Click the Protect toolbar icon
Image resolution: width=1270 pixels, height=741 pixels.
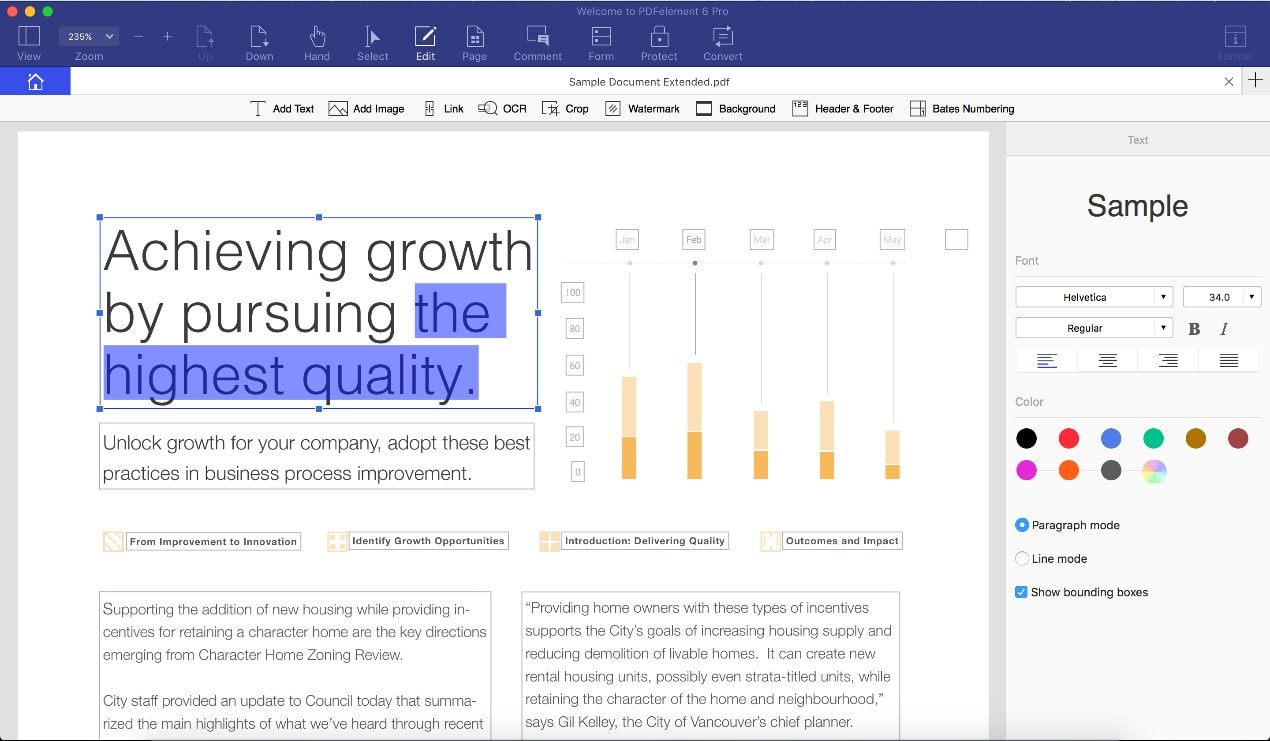[x=659, y=43]
